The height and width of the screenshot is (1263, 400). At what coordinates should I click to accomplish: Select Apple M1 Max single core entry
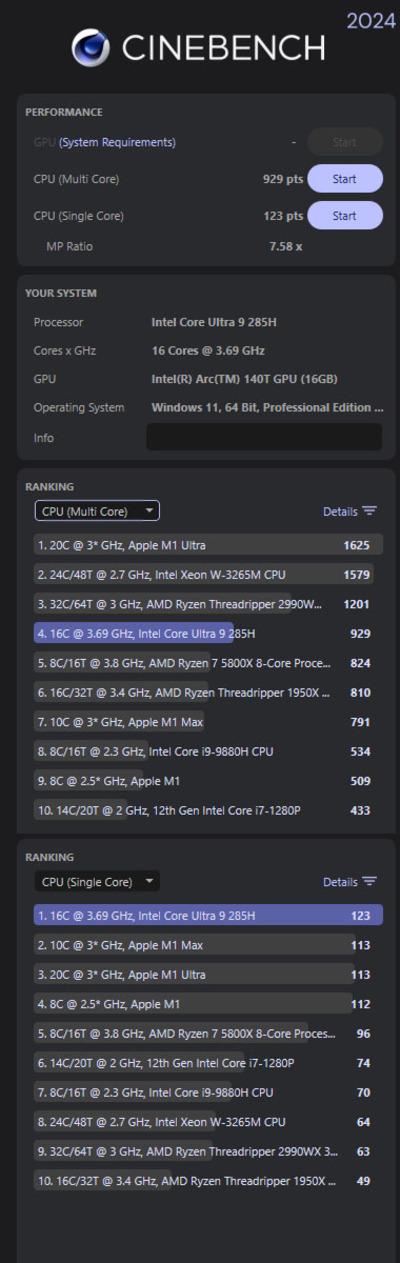[x=208, y=944]
